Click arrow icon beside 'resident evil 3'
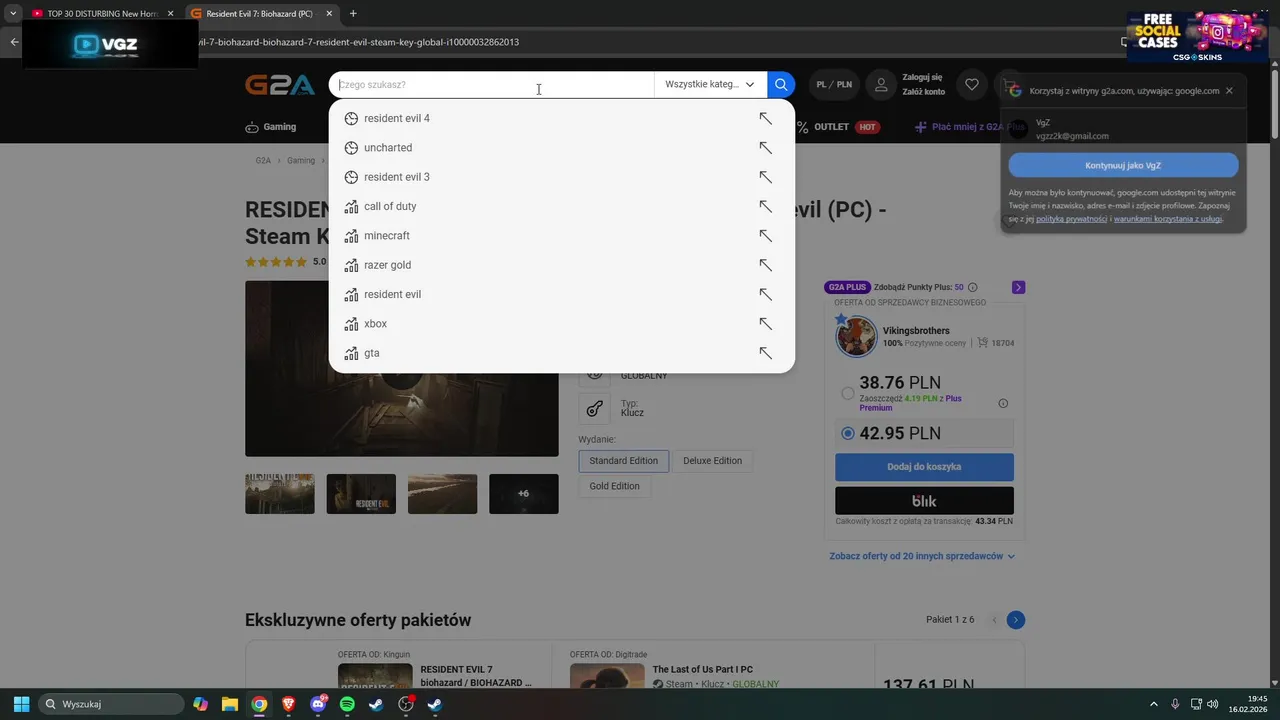Viewport: 1280px width, 720px height. 765,177
